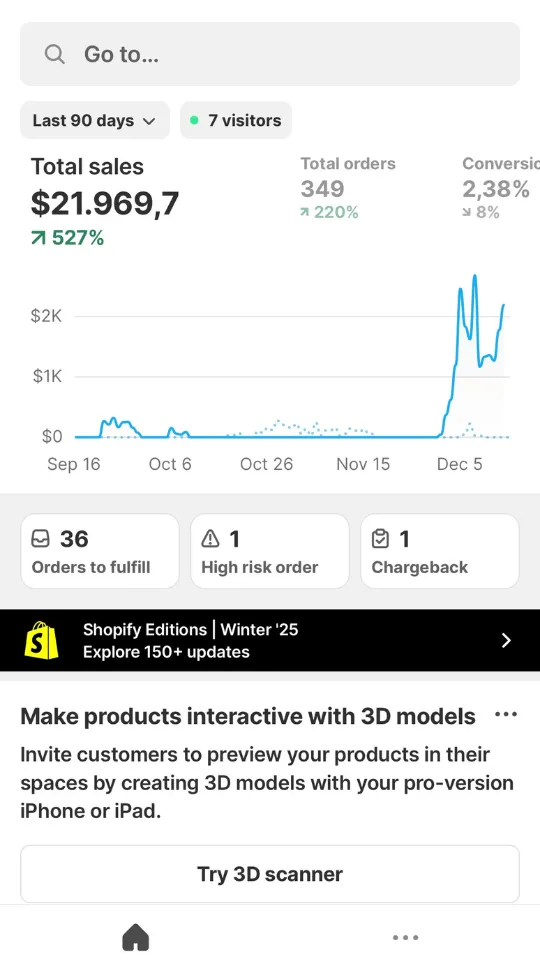The height and width of the screenshot is (960, 540).
Task: Click the Try 3D scanner button
Action: point(270,874)
